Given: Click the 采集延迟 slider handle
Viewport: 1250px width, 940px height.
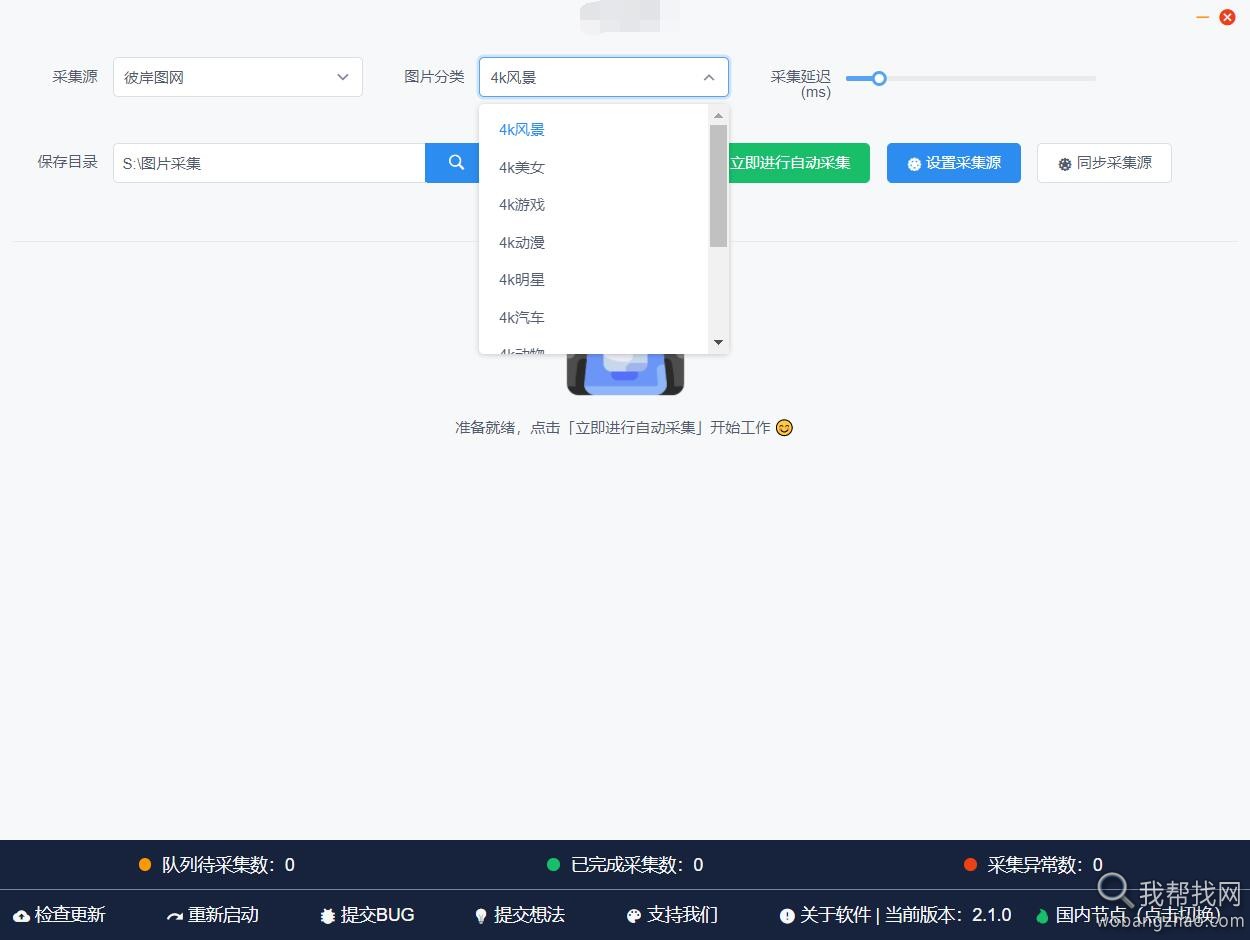Looking at the screenshot, I should click(879, 78).
